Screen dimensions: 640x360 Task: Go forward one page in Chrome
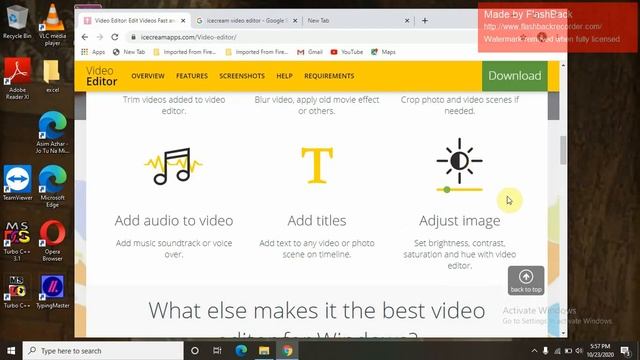click(100, 37)
